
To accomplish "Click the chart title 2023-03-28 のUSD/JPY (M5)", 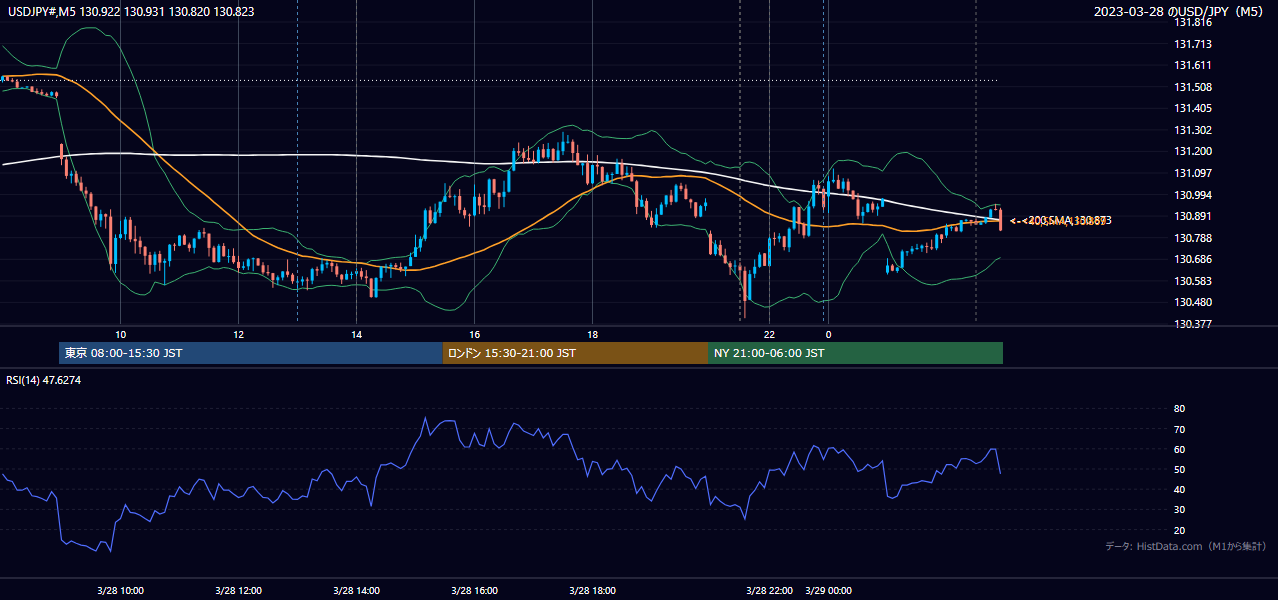I will (1180, 12).
